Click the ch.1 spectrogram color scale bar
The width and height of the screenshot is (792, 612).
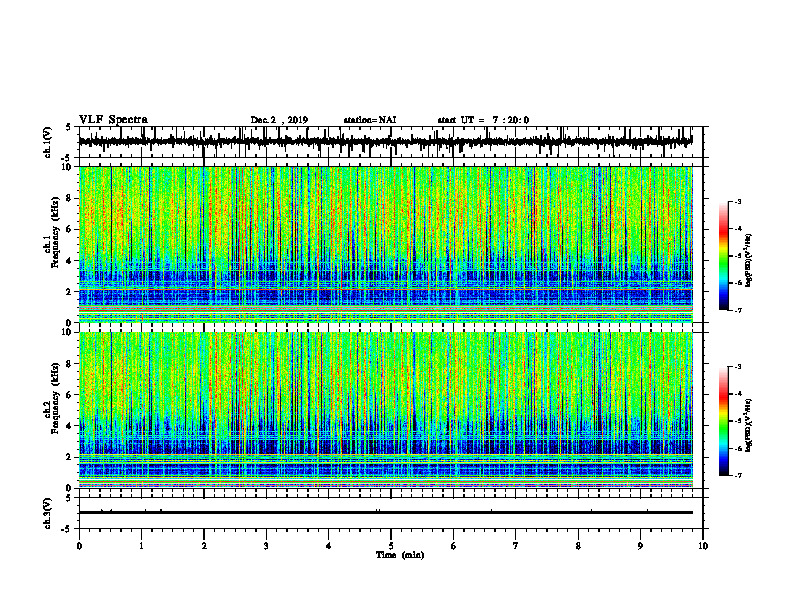[x=723, y=256]
